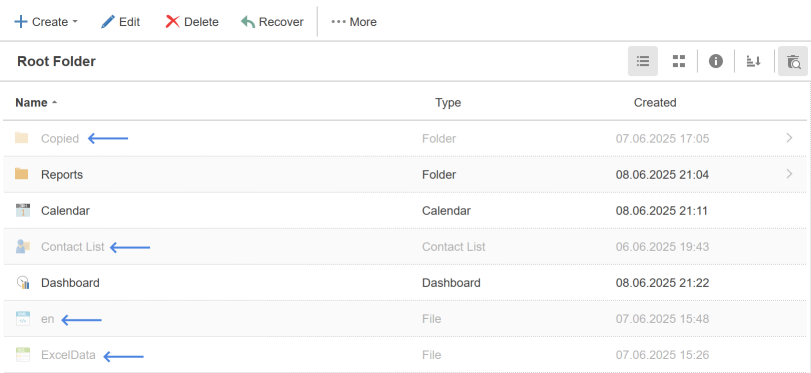Click the Edit pencil button
The width and height of the screenshot is (811, 373).
120,22
